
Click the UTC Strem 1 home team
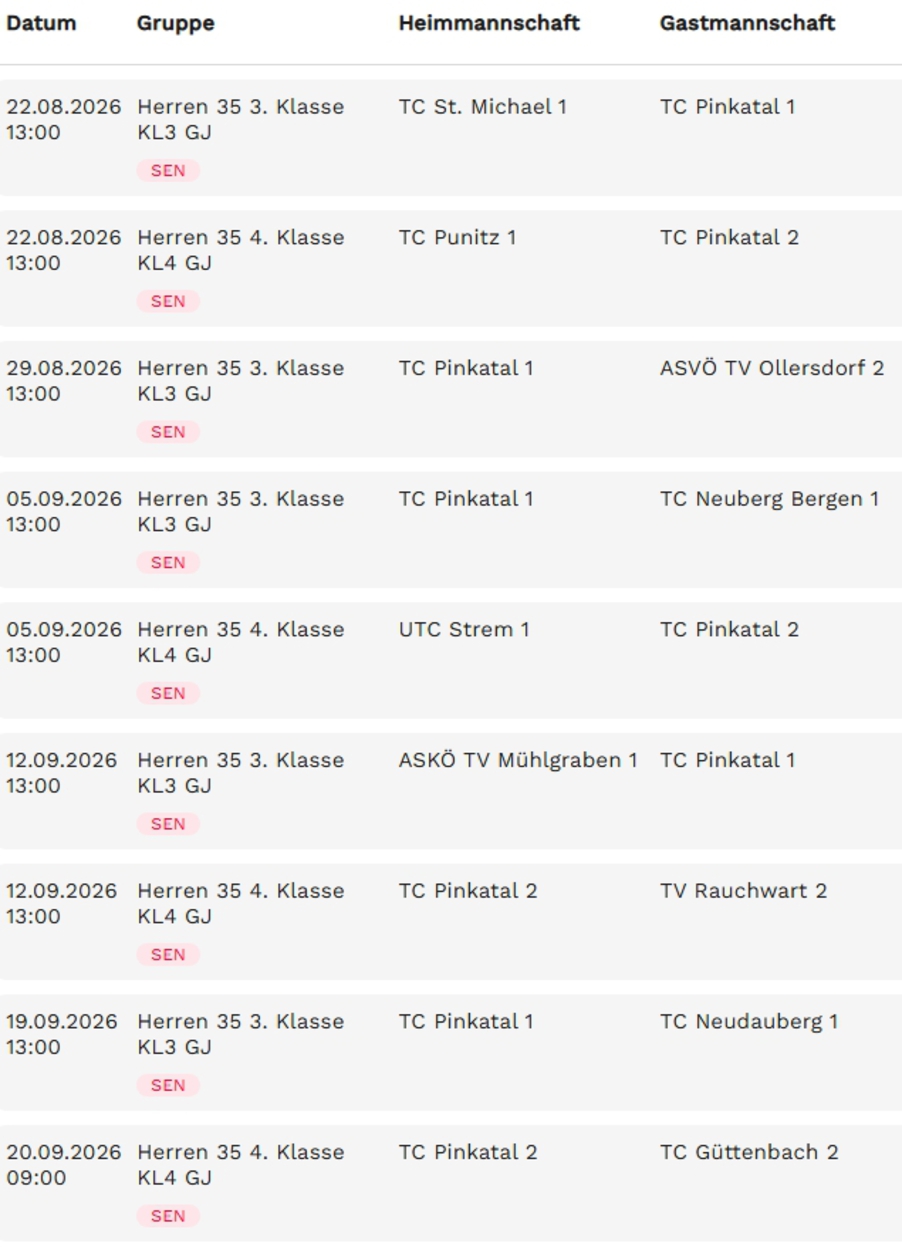pyautogui.click(x=463, y=630)
